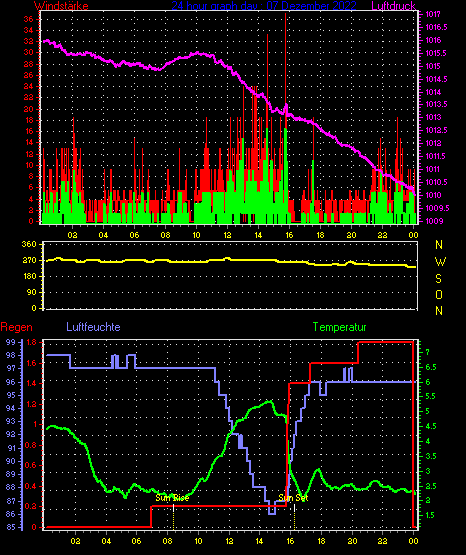
Task: Click the red Regen label
Action: click(17, 327)
